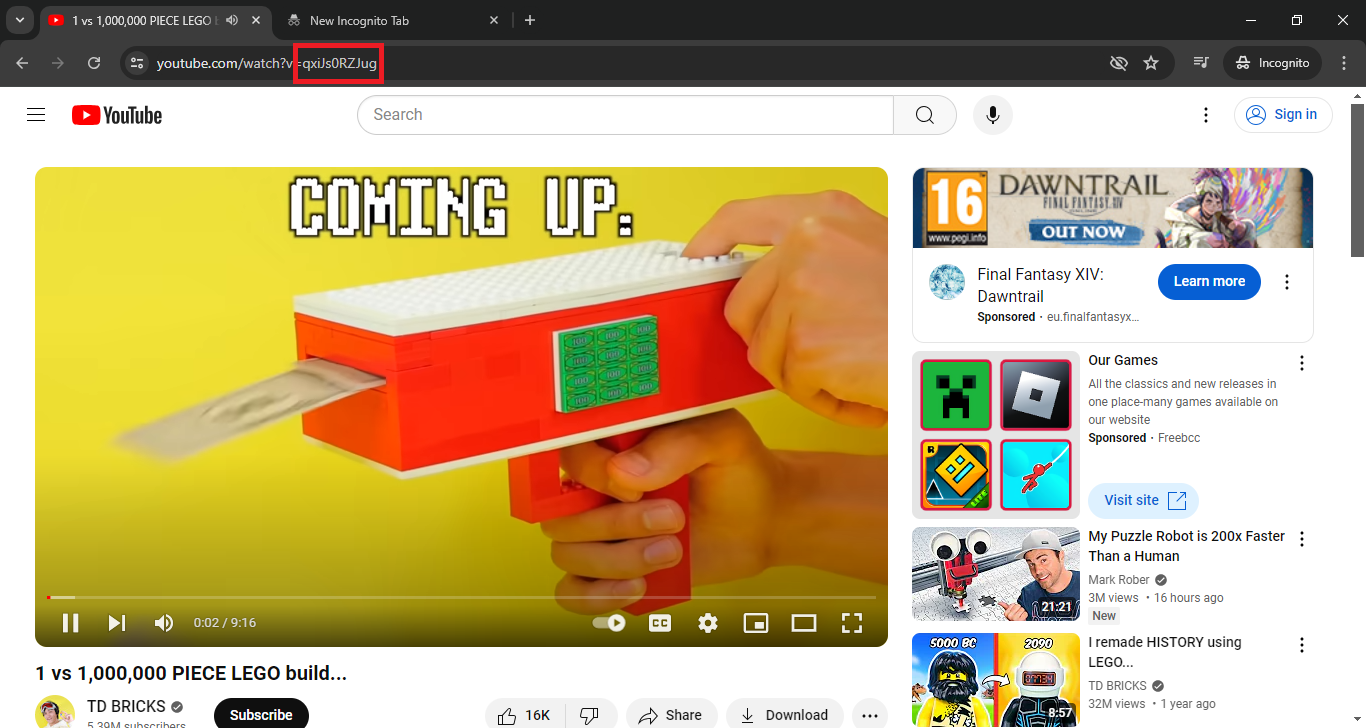Open YouTube settings three-dot menu
This screenshot has width=1366, height=728.
1207,115
